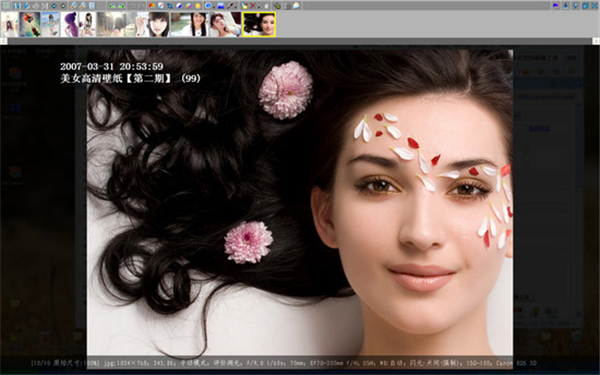Click the black circle zoom icon
This screenshot has width=600, height=375.
coord(63,6)
